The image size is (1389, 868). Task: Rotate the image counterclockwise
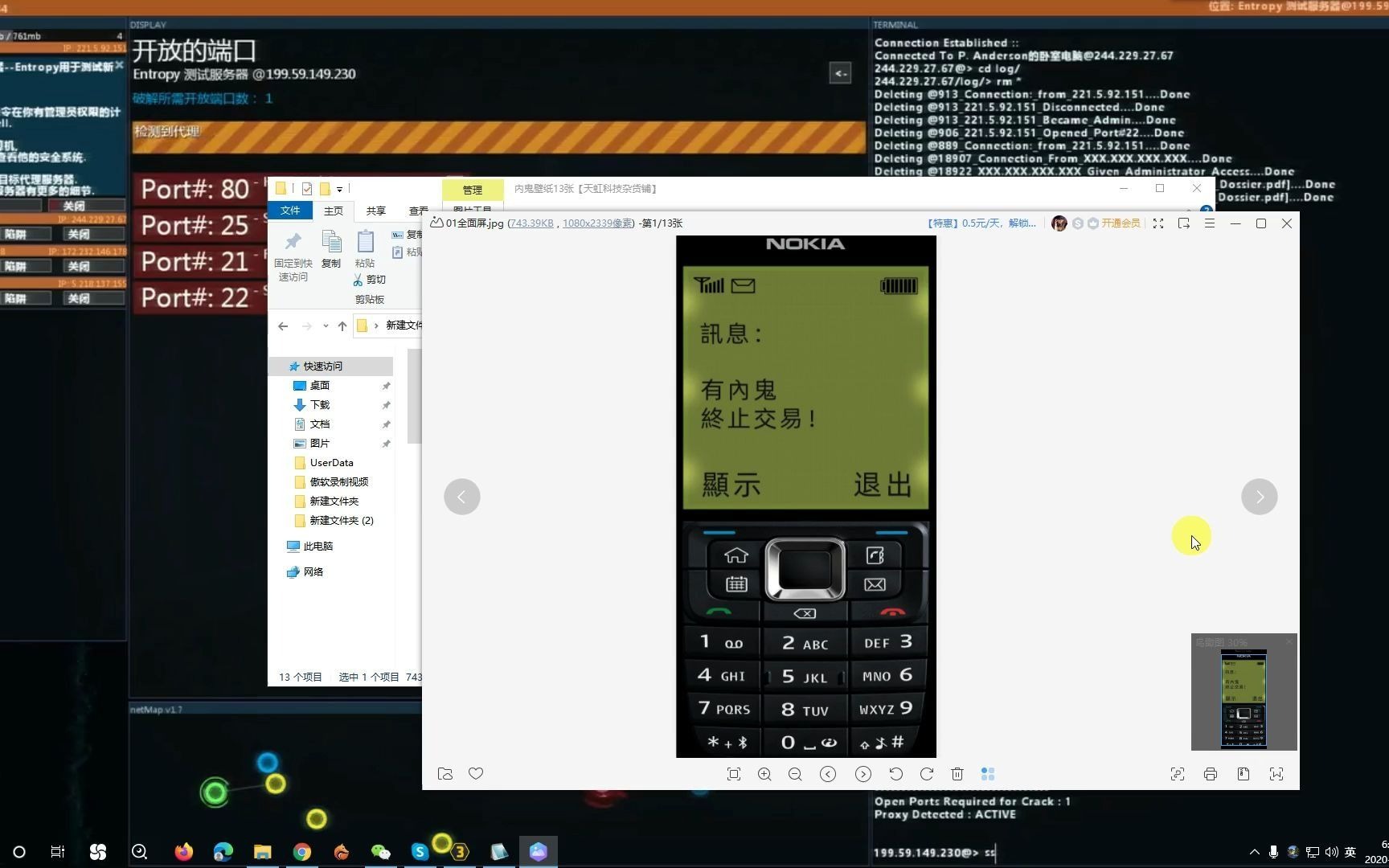click(895, 774)
